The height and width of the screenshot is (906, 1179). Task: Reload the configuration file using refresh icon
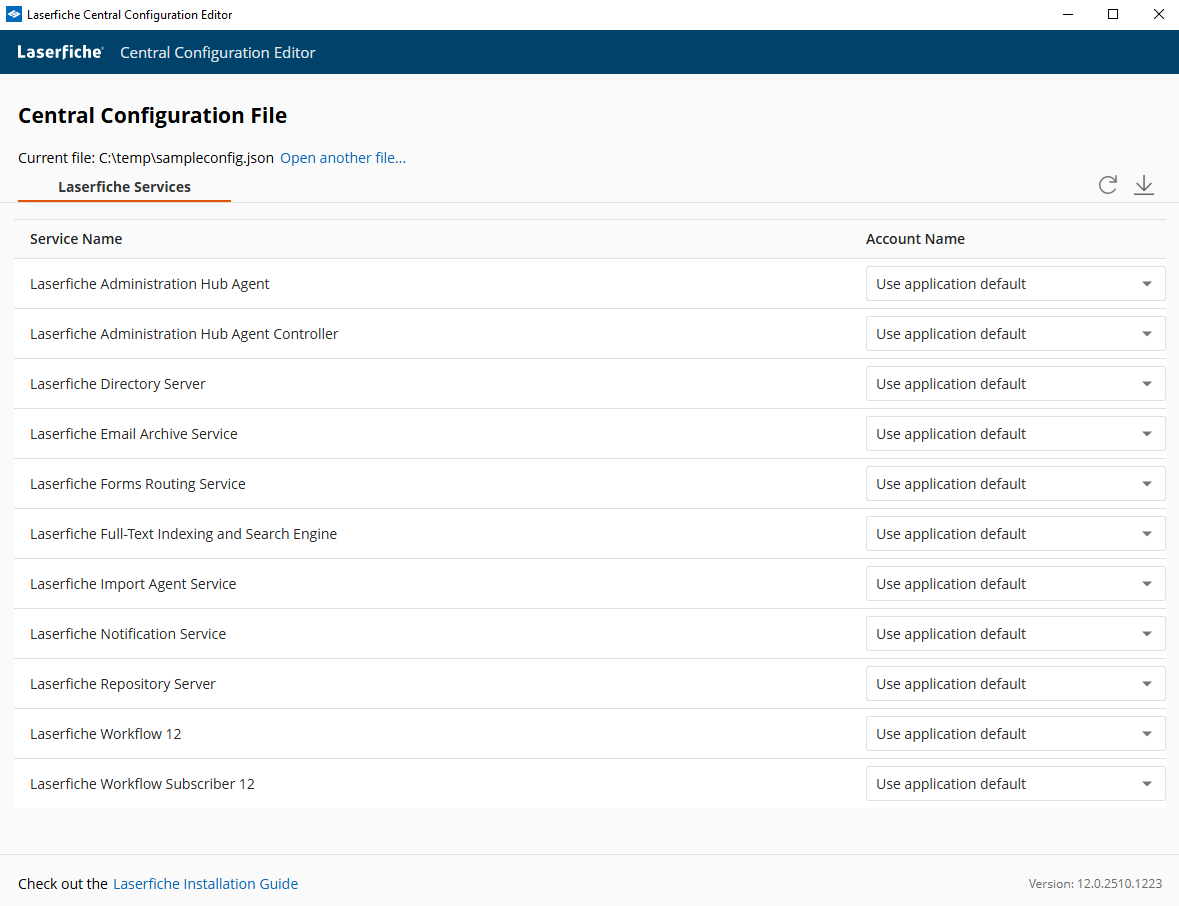coord(1107,185)
